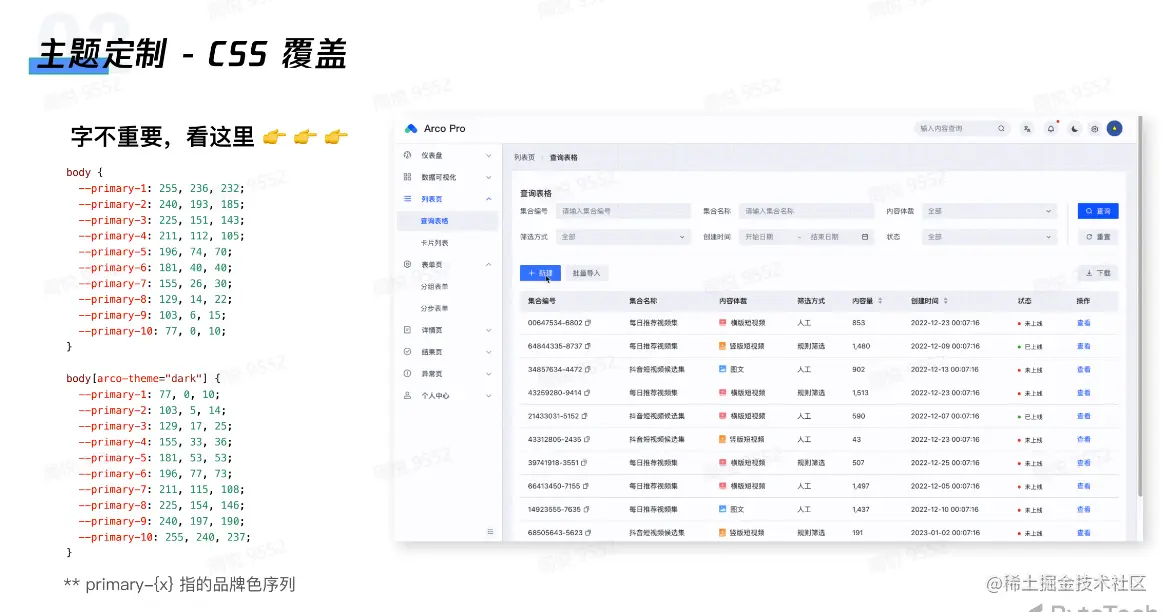Image resolution: width=1165 pixels, height=612 pixels.
Task: Click the 下载 download button
Action: (1098, 273)
